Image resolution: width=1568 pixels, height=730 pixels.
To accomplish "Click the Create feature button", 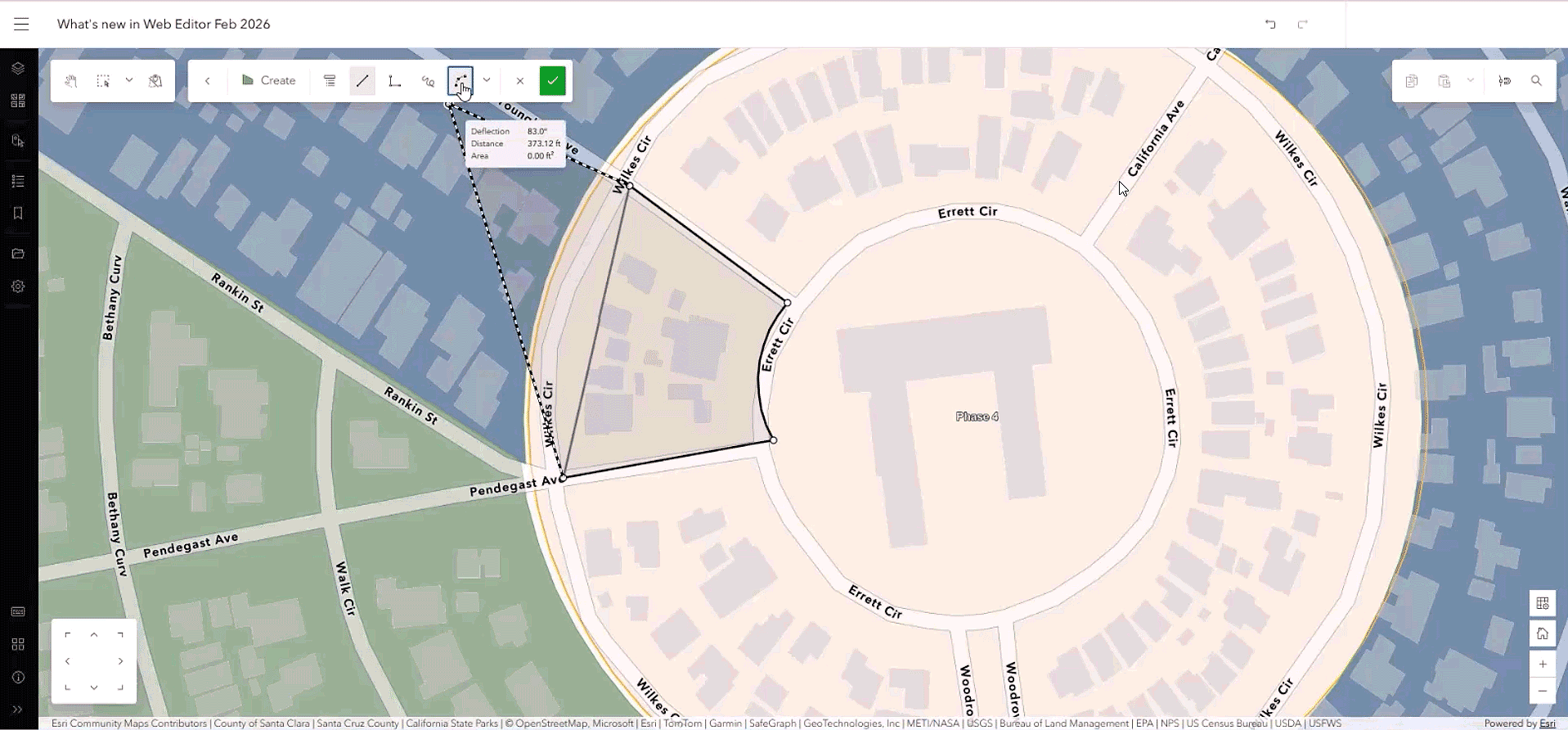I will tap(268, 81).
